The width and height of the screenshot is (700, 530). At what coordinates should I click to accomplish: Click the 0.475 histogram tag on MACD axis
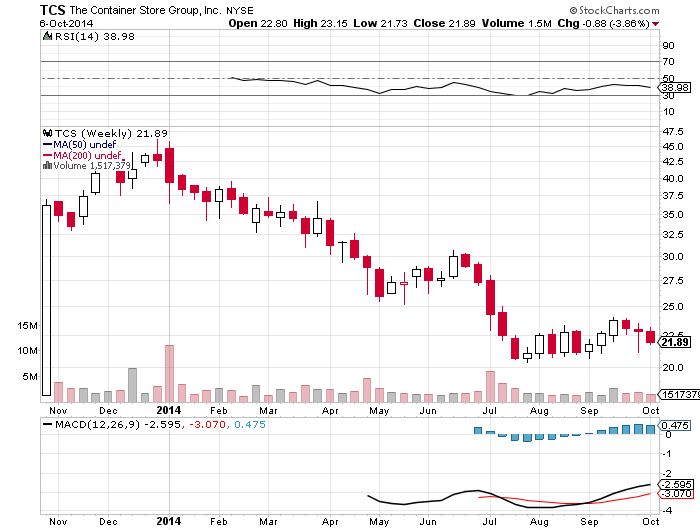click(675, 426)
